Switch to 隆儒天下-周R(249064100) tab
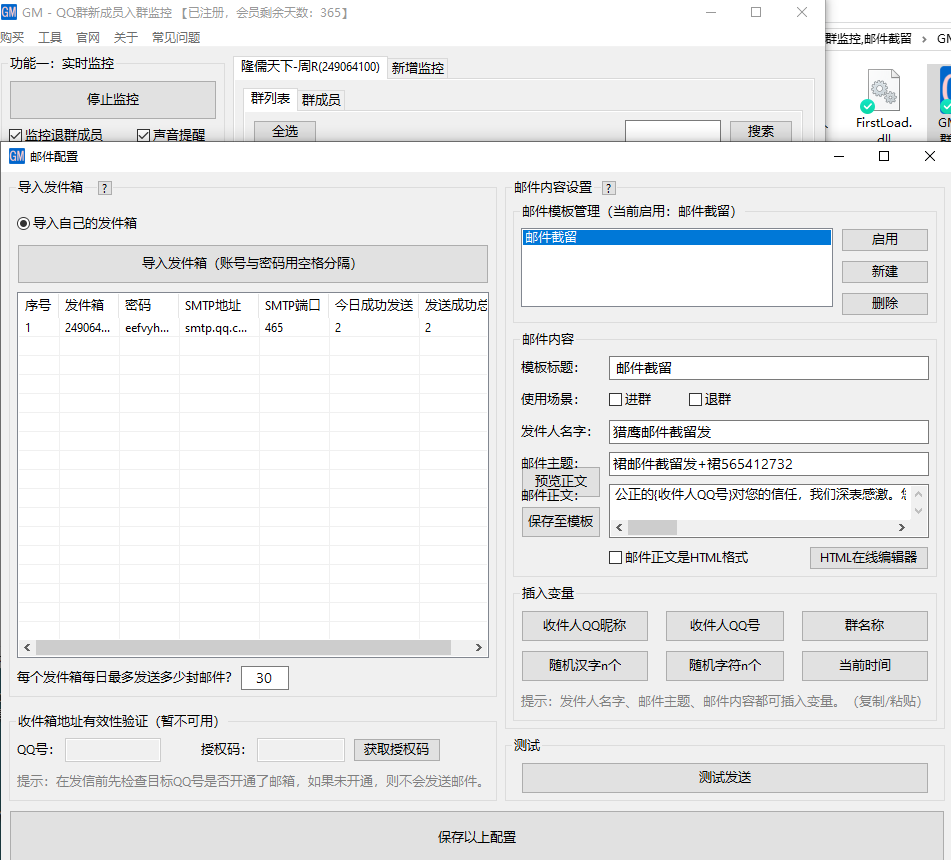Screen dimensions: 951x860 (310, 67)
